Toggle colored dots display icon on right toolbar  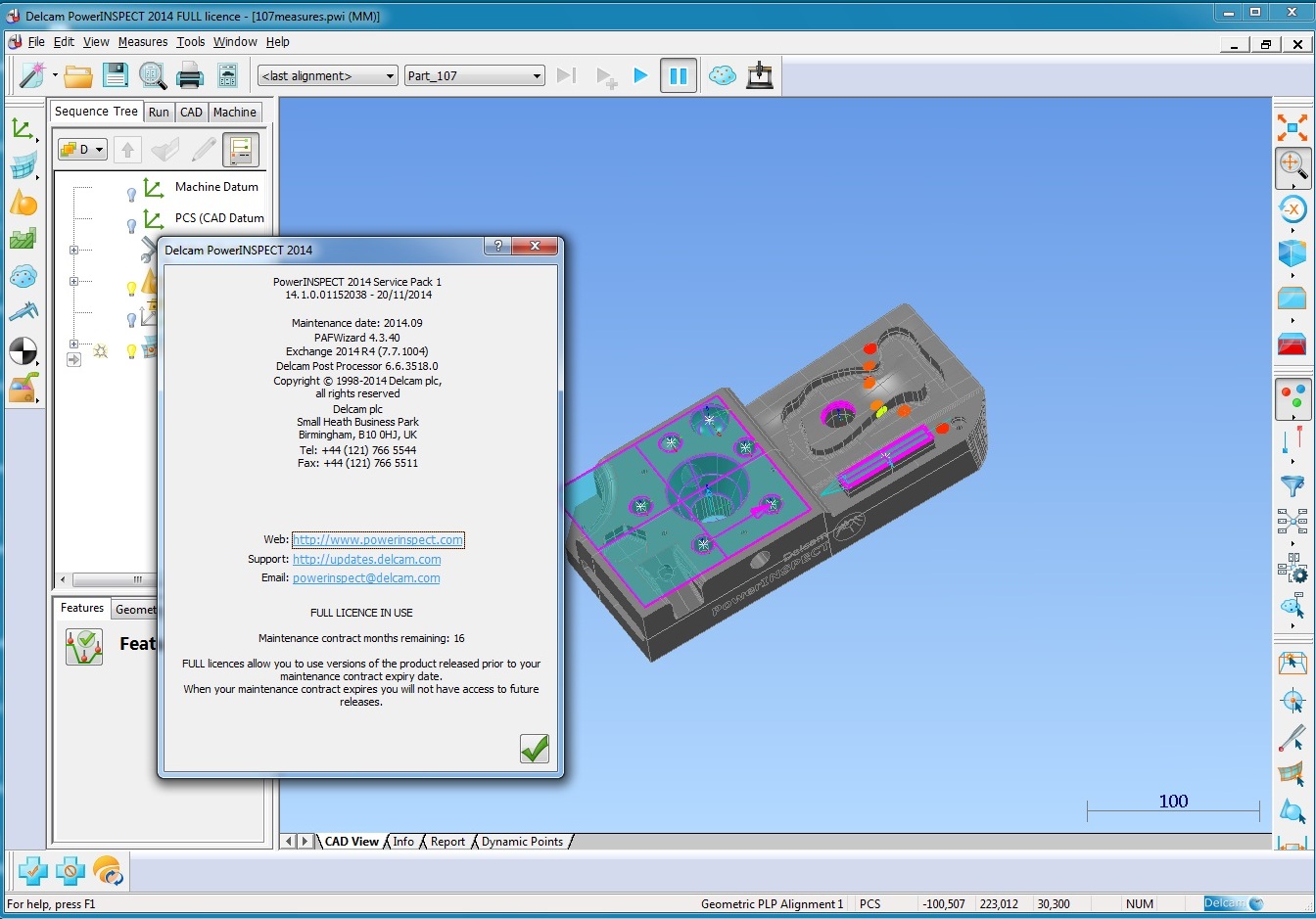coord(1292,397)
